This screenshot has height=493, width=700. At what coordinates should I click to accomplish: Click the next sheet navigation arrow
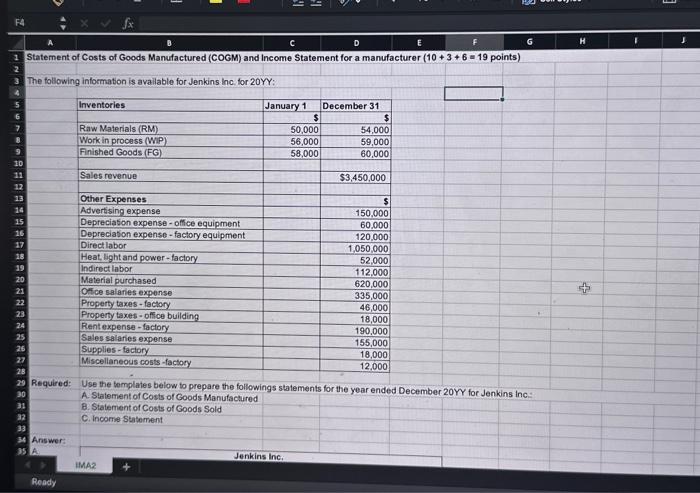pyautogui.click(x=43, y=465)
